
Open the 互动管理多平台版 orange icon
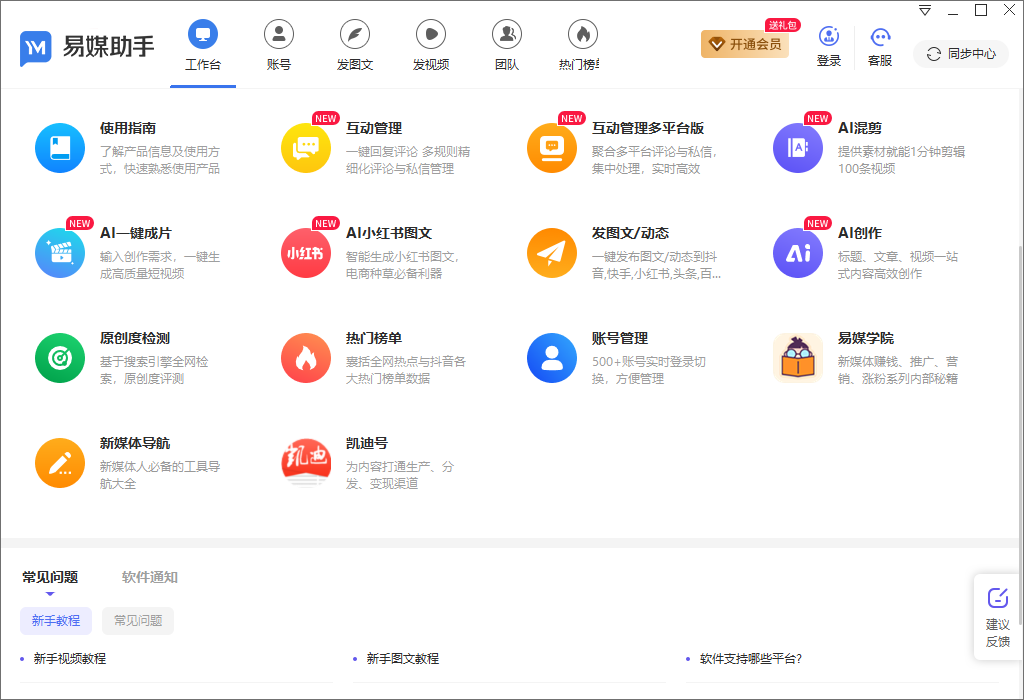click(552, 148)
